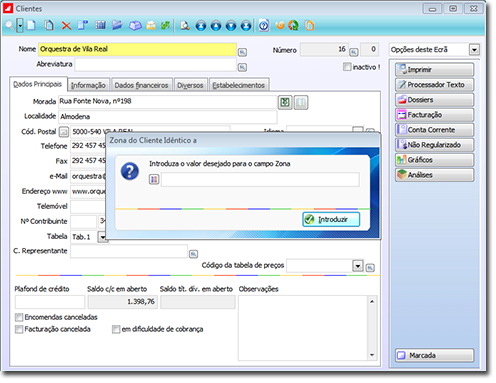This screenshot has width=496, height=383.
Task: Click lookup icon beside Número field
Action: pos(354,52)
